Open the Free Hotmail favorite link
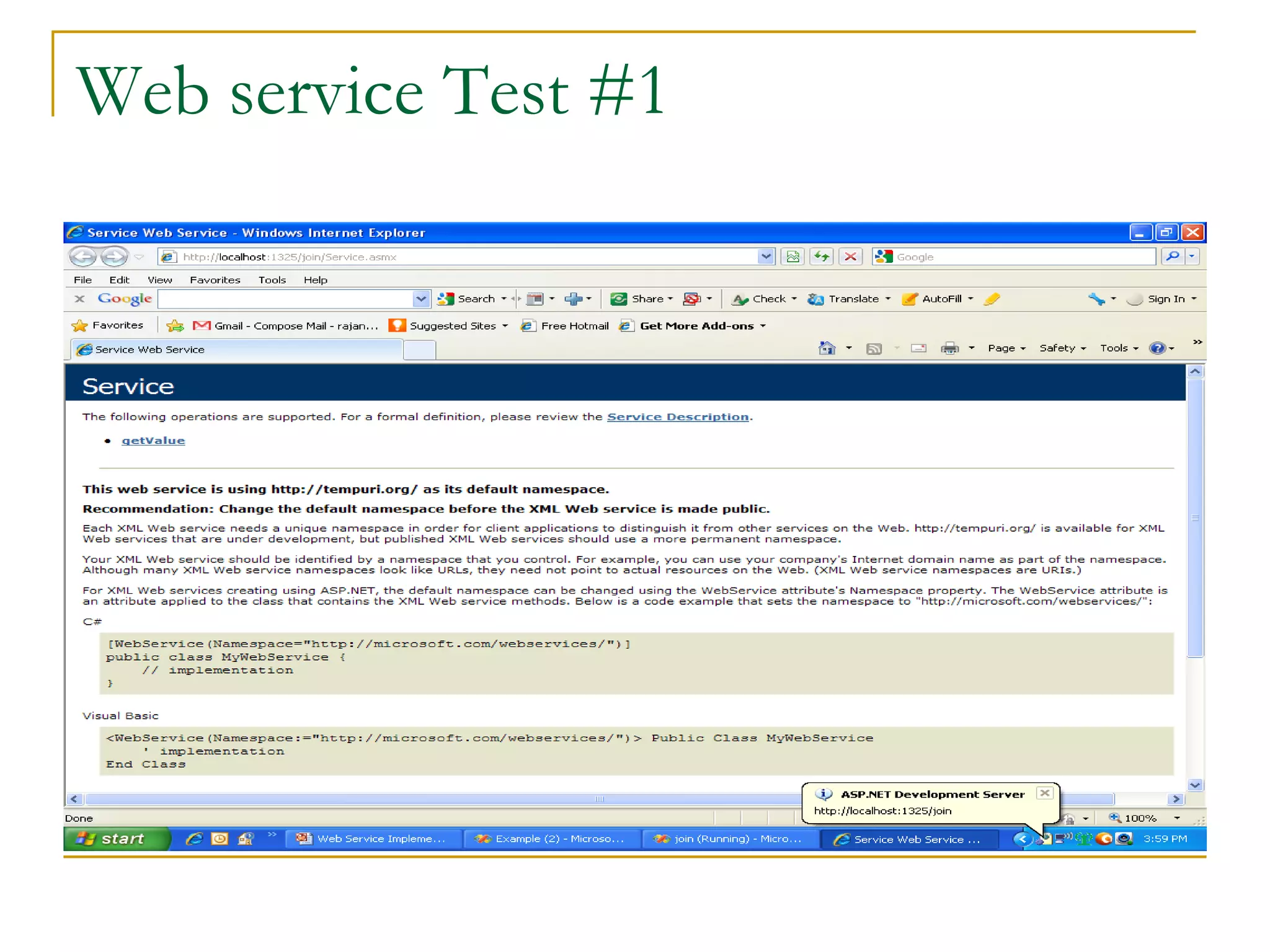1270x952 pixels. tap(565, 326)
